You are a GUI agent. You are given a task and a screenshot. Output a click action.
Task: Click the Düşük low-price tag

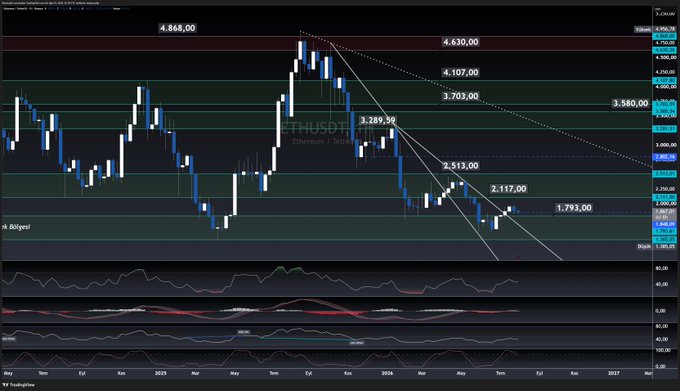pyautogui.click(x=644, y=246)
